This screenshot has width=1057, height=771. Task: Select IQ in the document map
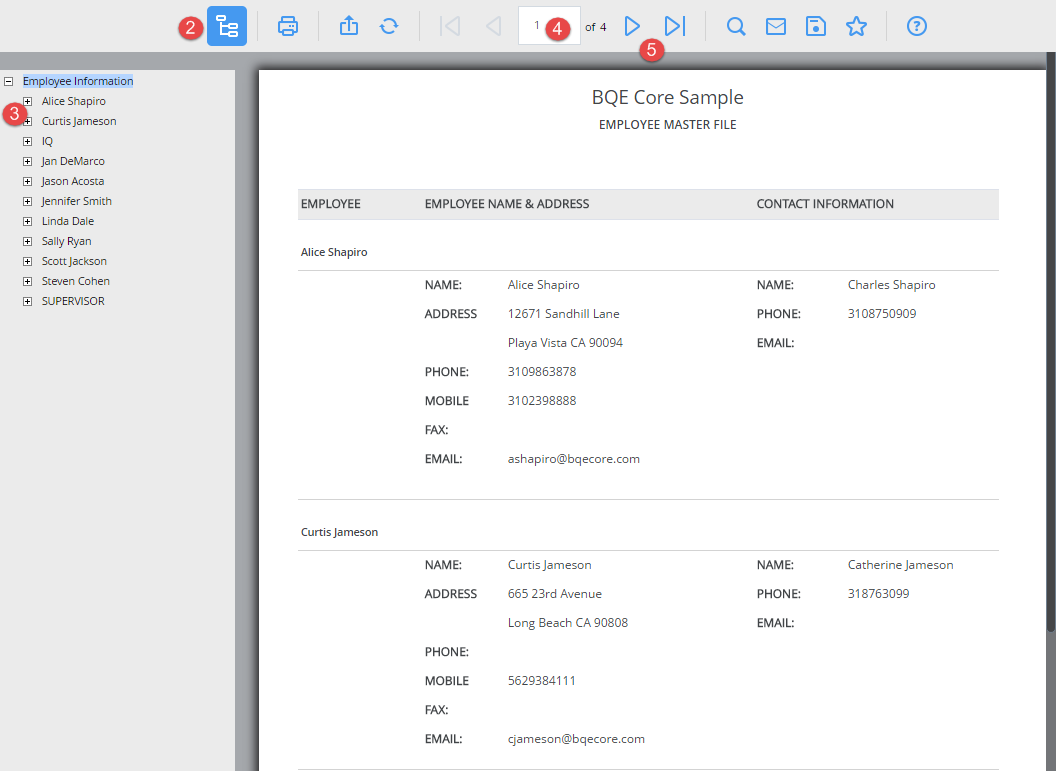tap(47, 141)
